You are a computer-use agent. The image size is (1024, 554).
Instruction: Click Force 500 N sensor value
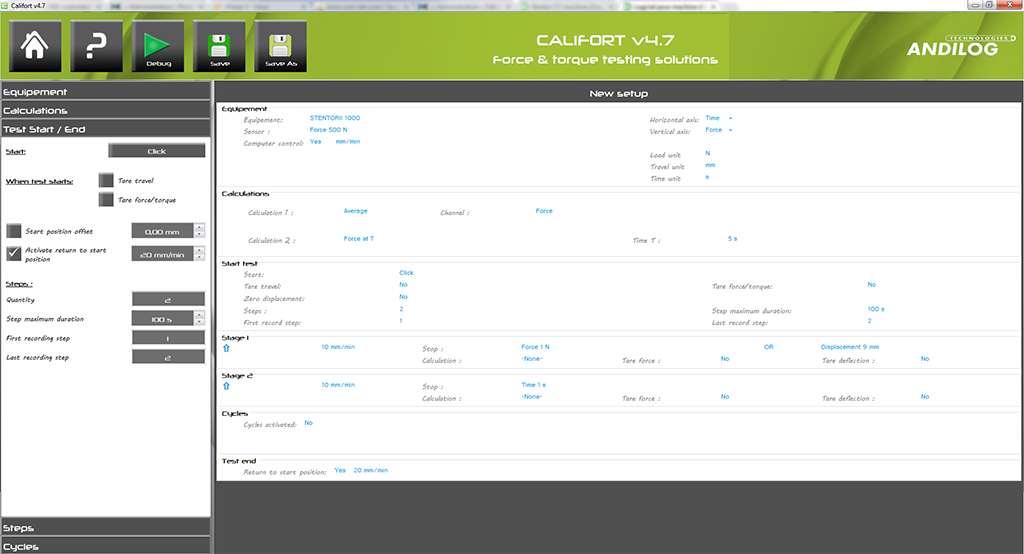coord(328,130)
